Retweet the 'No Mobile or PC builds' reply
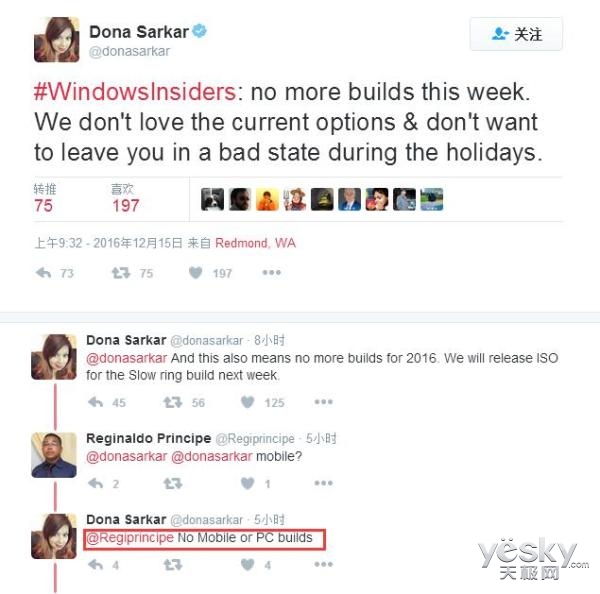This screenshot has height=594, width=600. [173, 565]
